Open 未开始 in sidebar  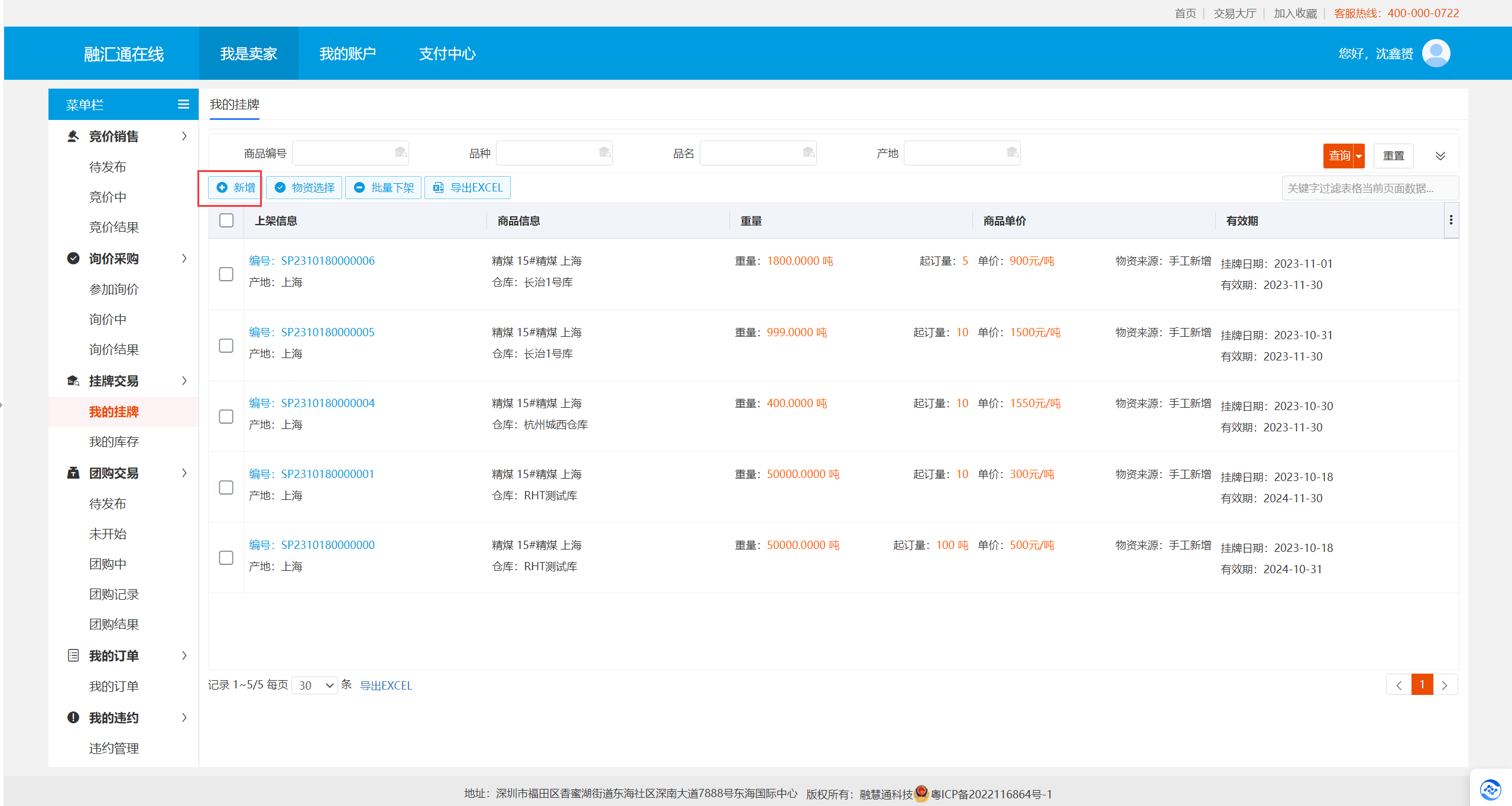coord(108,534)
